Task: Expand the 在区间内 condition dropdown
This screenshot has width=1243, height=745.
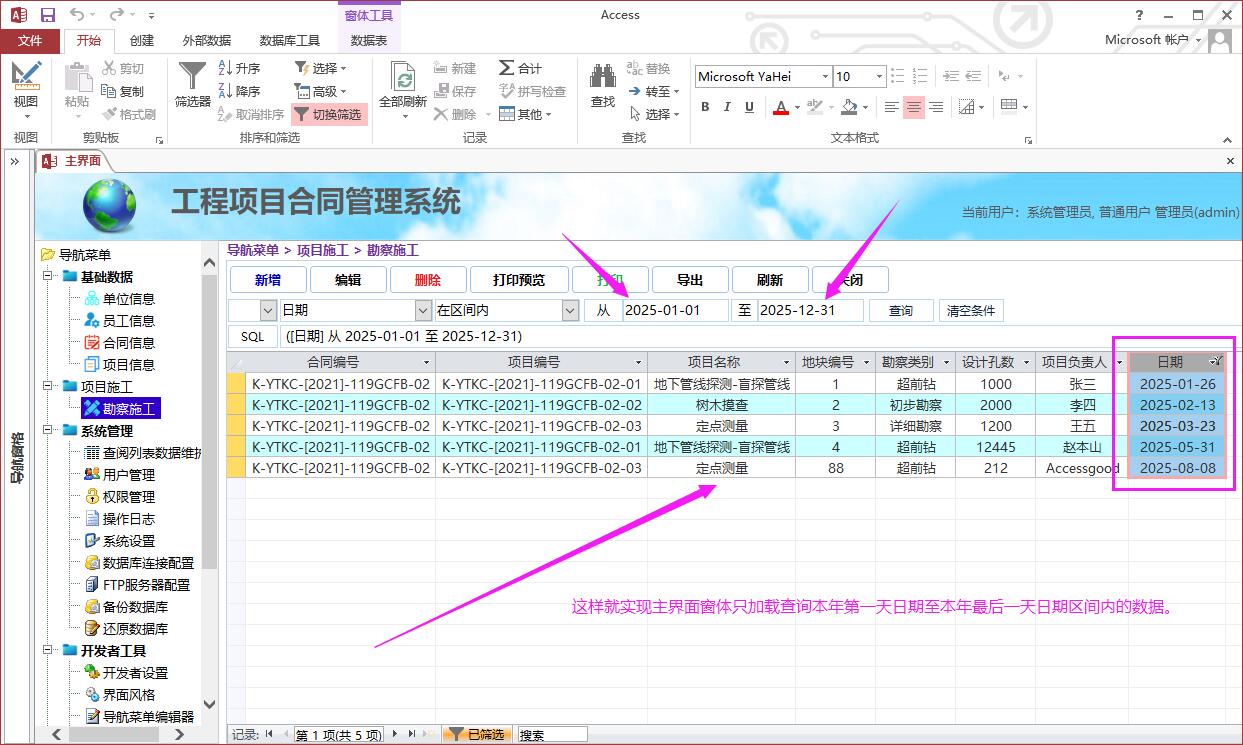Action: 570,311
